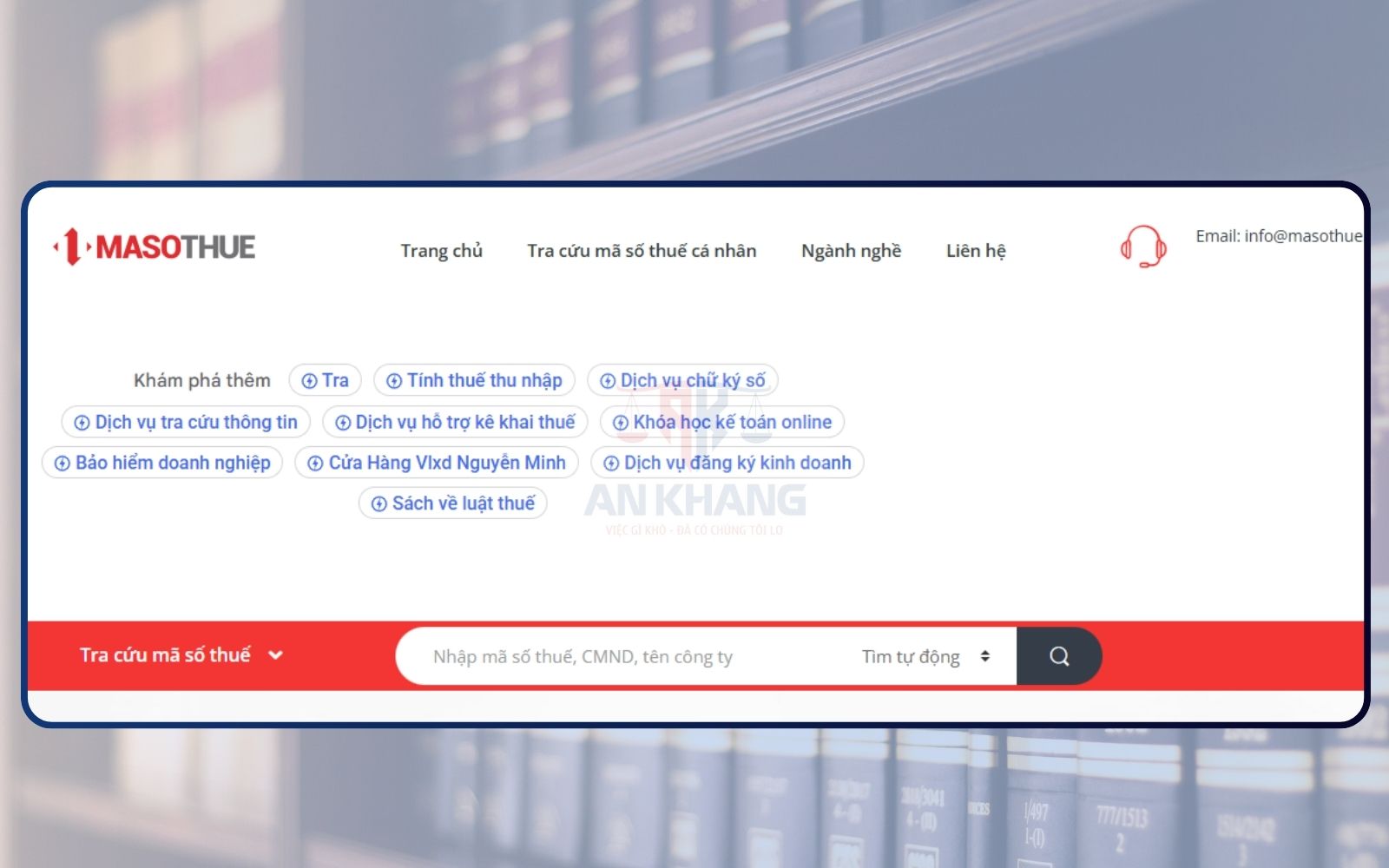Click the MASOTHUE logo

click(x=155, y=247)
